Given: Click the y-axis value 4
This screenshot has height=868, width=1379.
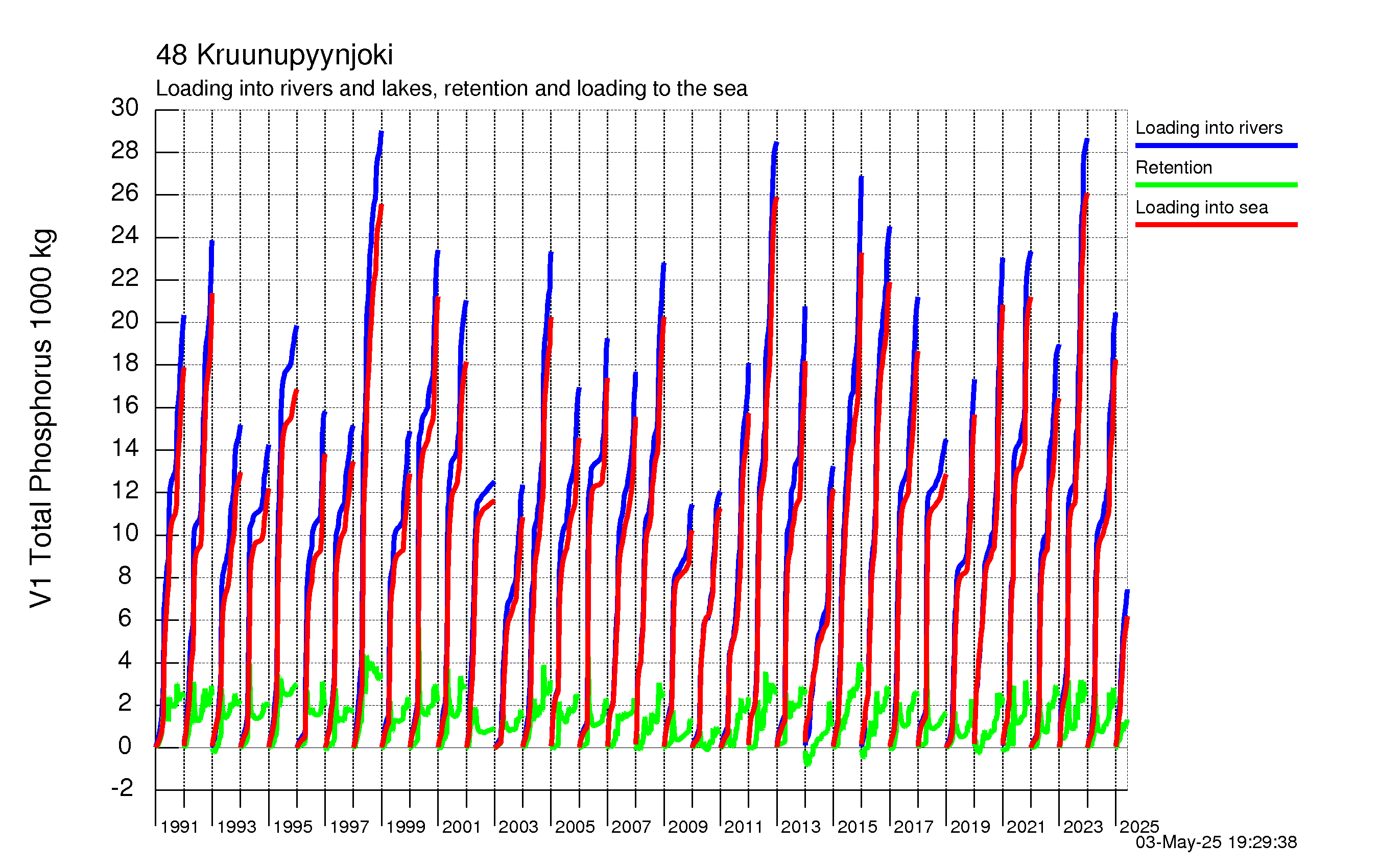Looking at the screenshot, I should 125,661.
